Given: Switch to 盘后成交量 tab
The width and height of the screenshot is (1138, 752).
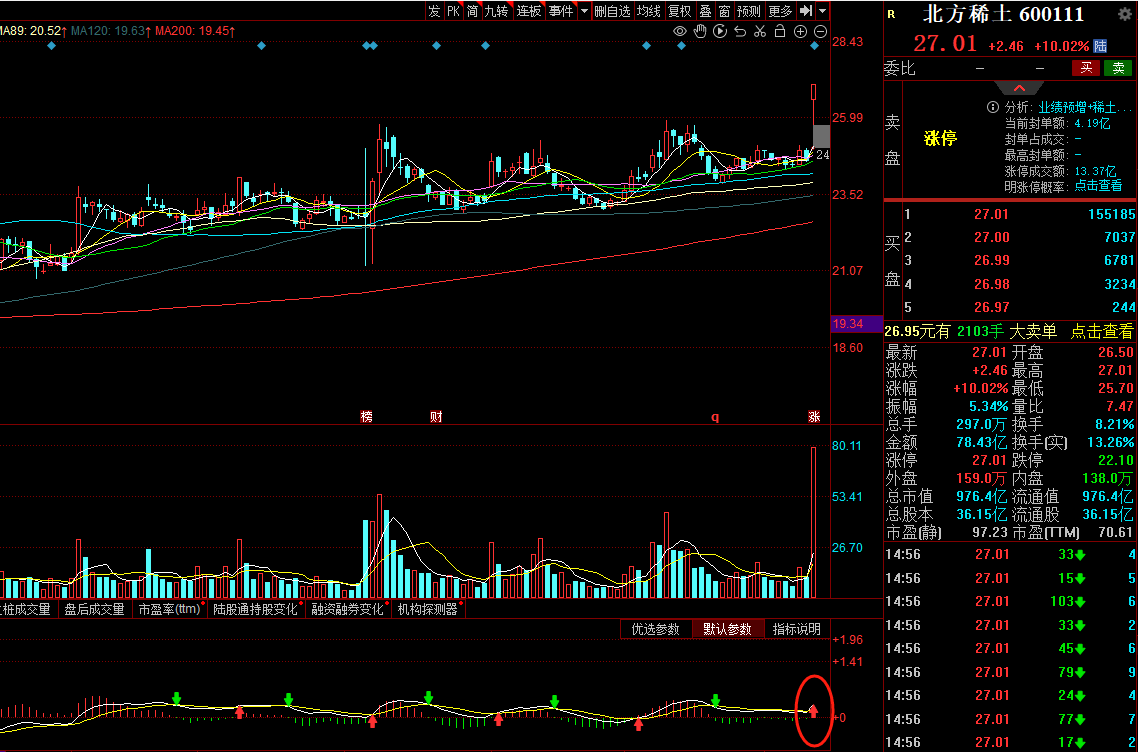Looking at the screenshot, I should pos(94,609).
